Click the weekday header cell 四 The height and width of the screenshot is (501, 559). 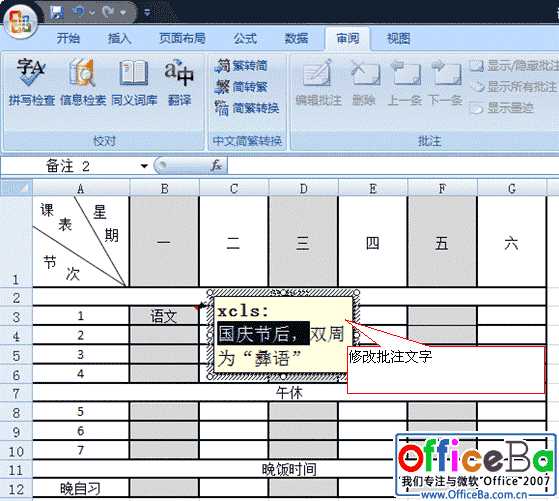tap(373, 242)
